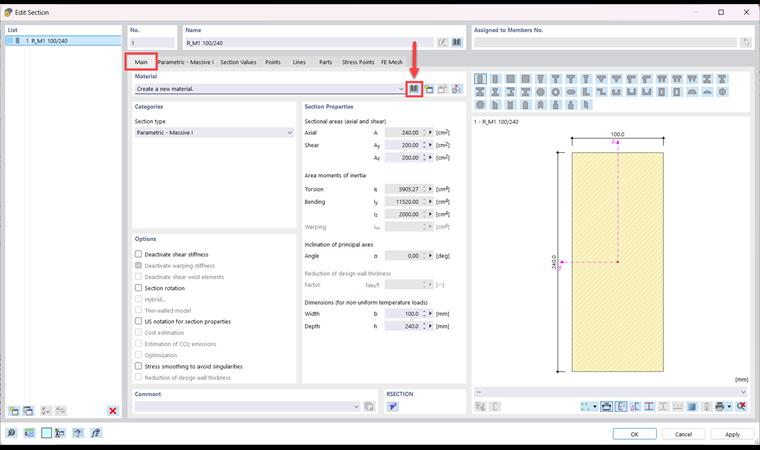Click the search magnifier icon at bottom left
Image resolution: width=760 pixels, height=450 pixels.
12,433
